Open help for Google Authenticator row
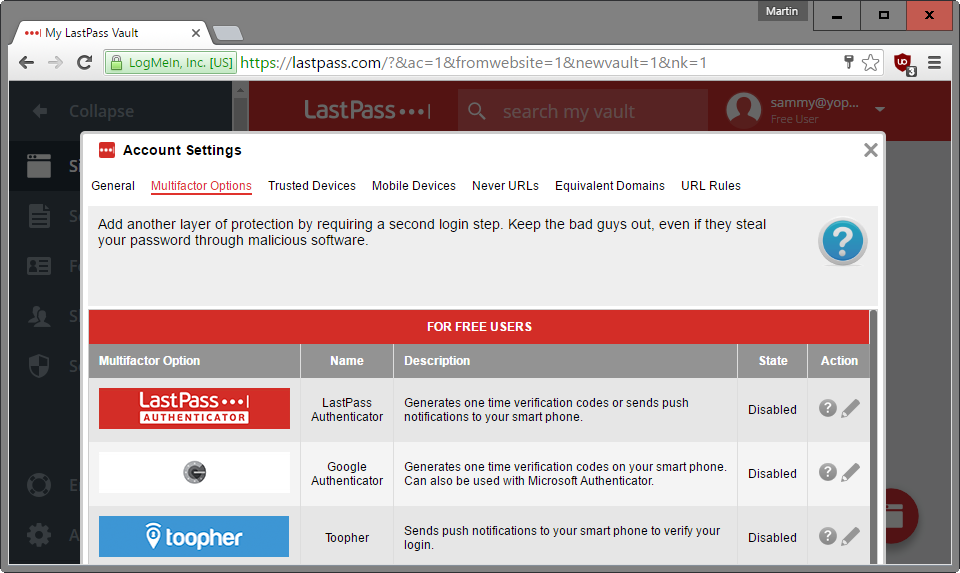This screenshot has width=960, height=573. pos(828,472)
